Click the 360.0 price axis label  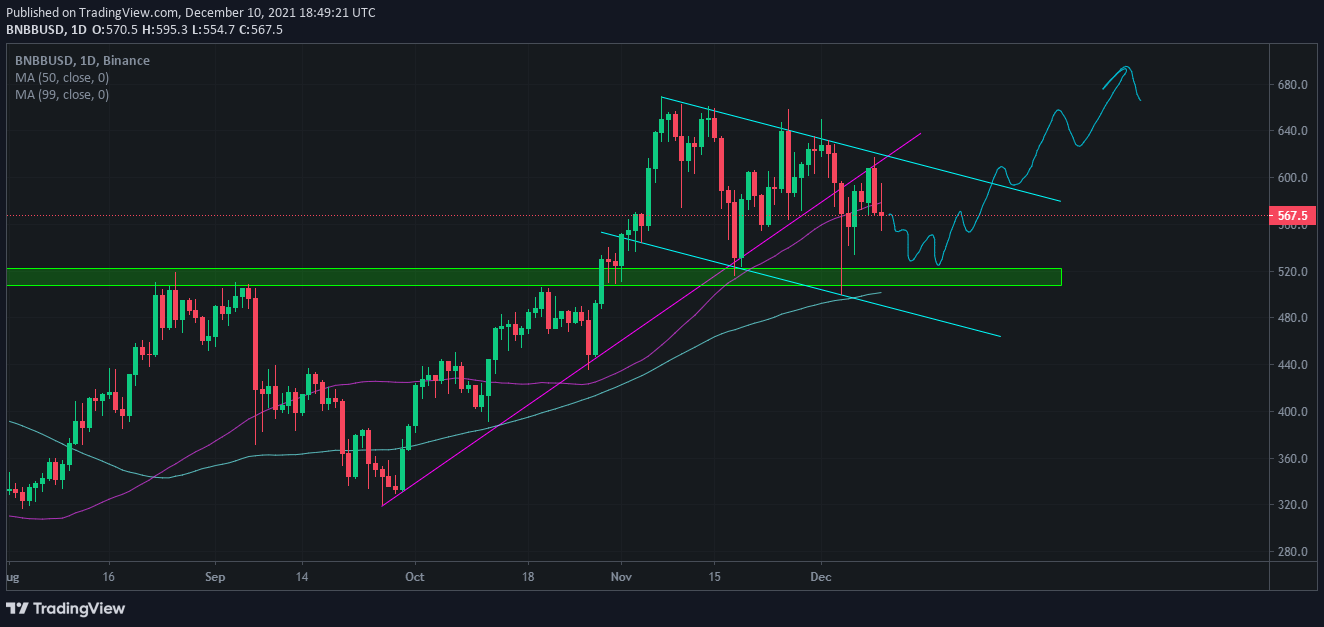(x=1293, y=459)
